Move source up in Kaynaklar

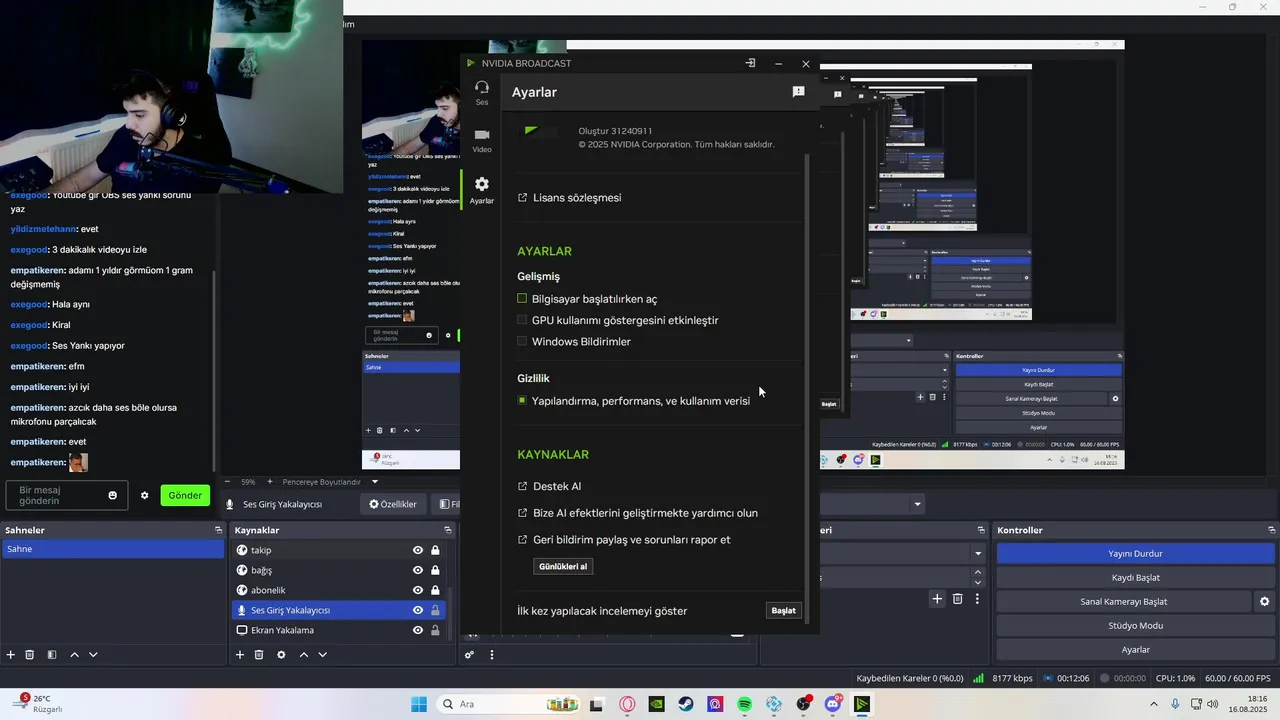[304, 655]
